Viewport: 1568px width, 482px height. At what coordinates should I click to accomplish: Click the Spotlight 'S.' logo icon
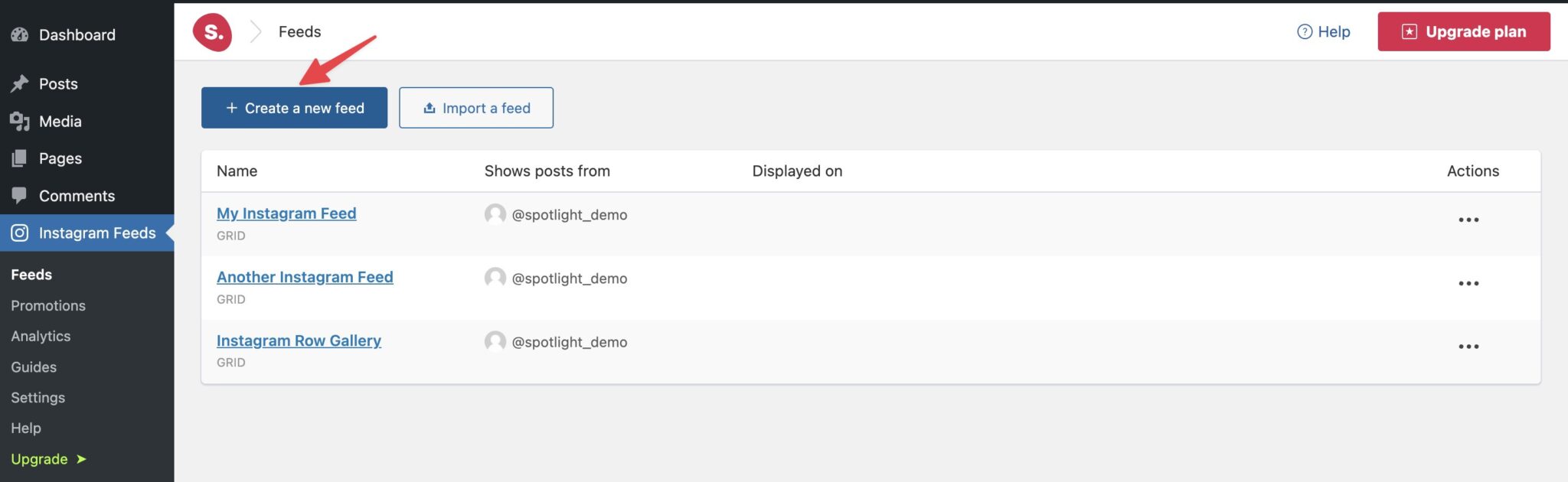click(212, 32)
